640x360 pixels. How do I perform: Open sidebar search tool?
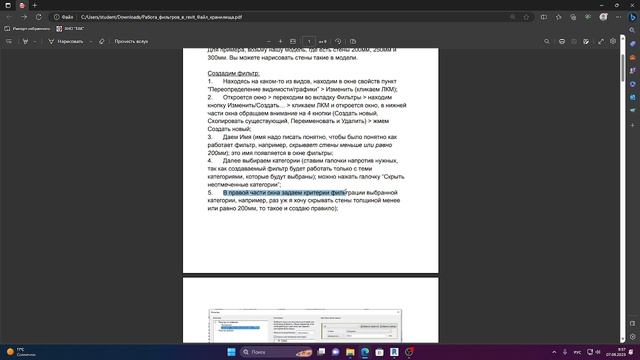tap(633, 30)
